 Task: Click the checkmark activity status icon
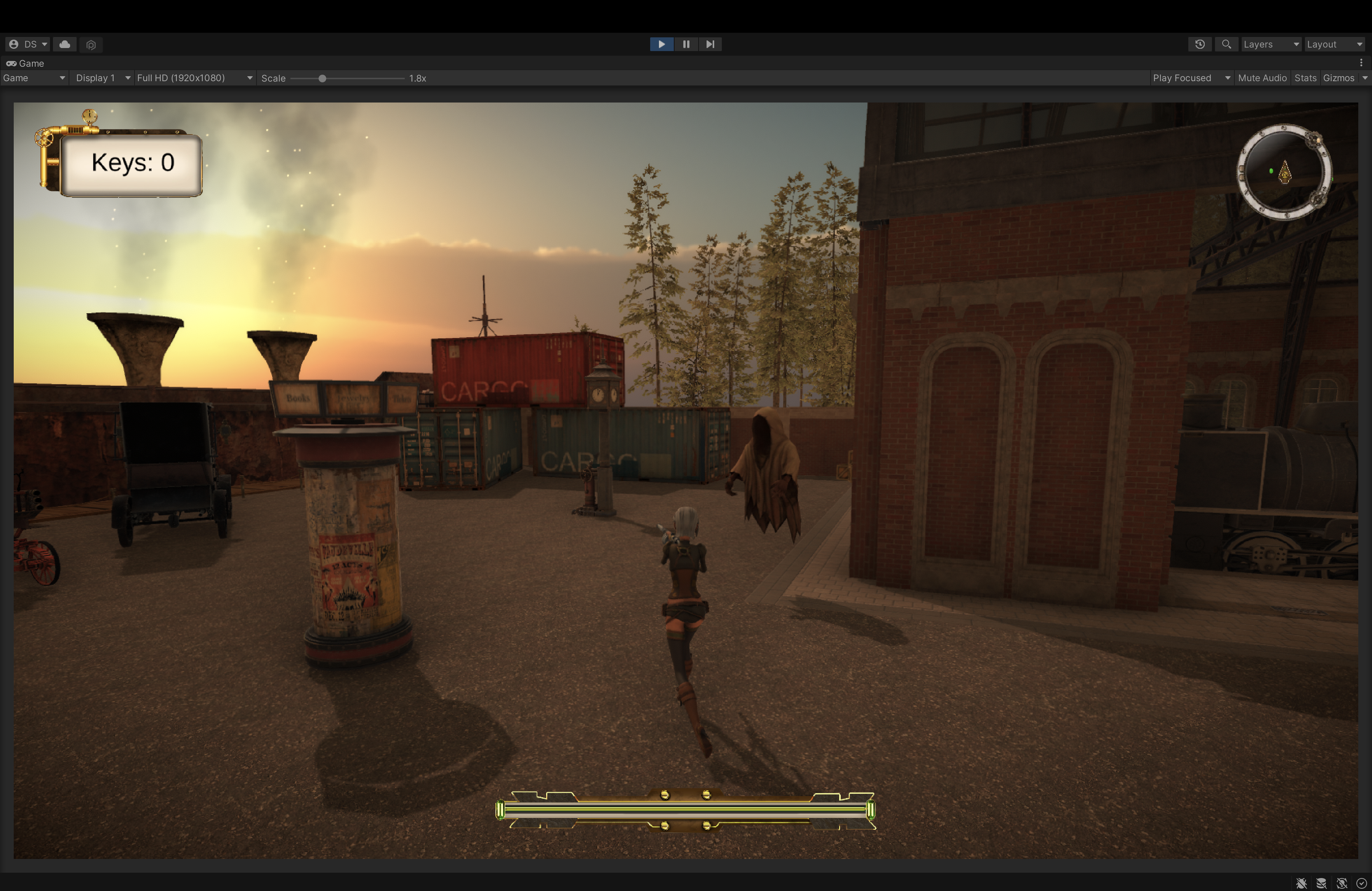coord(1361,883)
